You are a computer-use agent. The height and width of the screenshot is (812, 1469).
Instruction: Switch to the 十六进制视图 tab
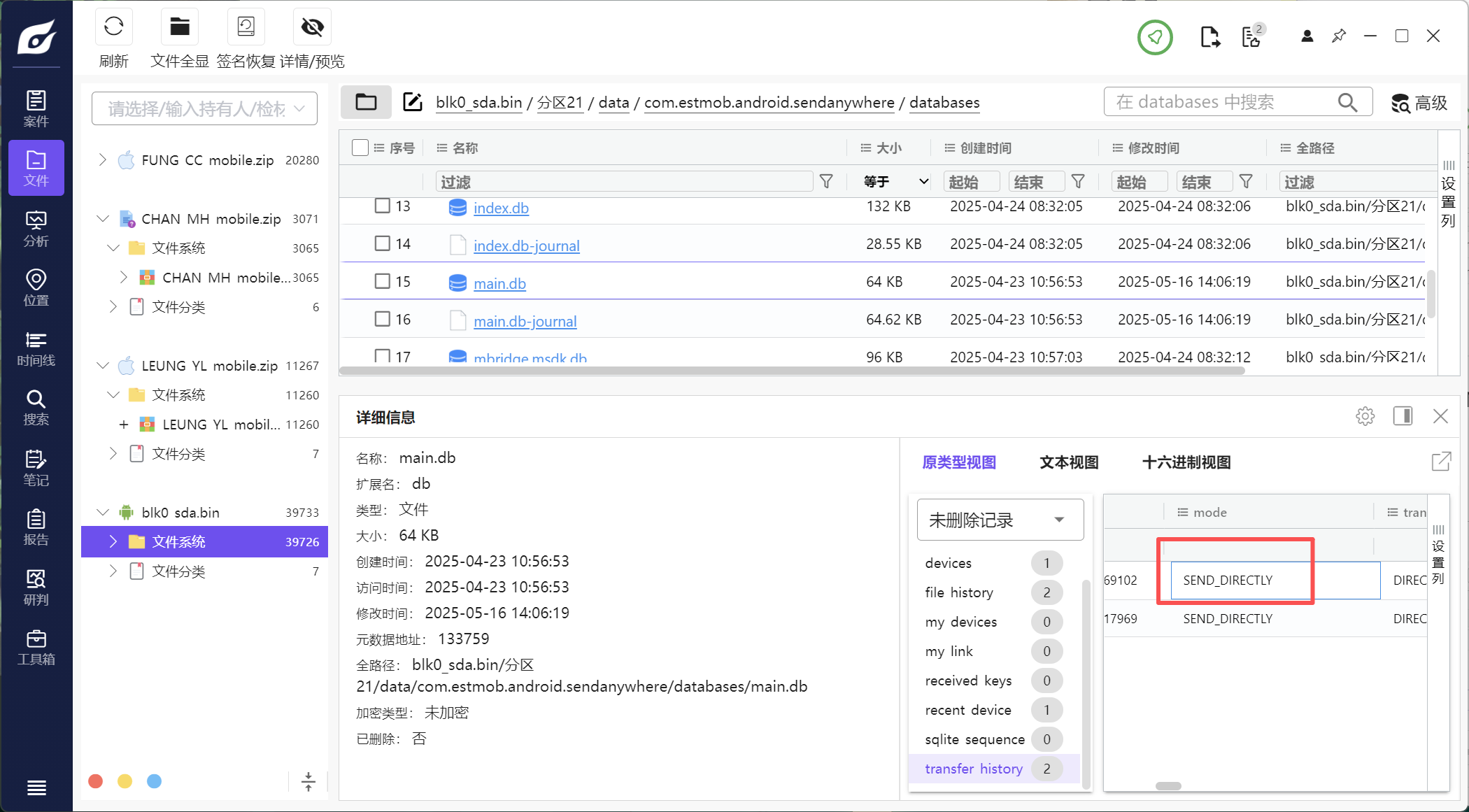coord(1186,462)
